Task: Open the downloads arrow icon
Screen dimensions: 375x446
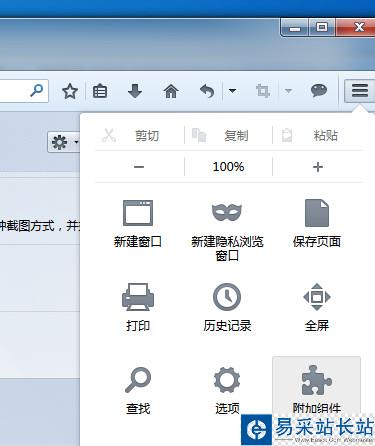Action: pos(135,91)
